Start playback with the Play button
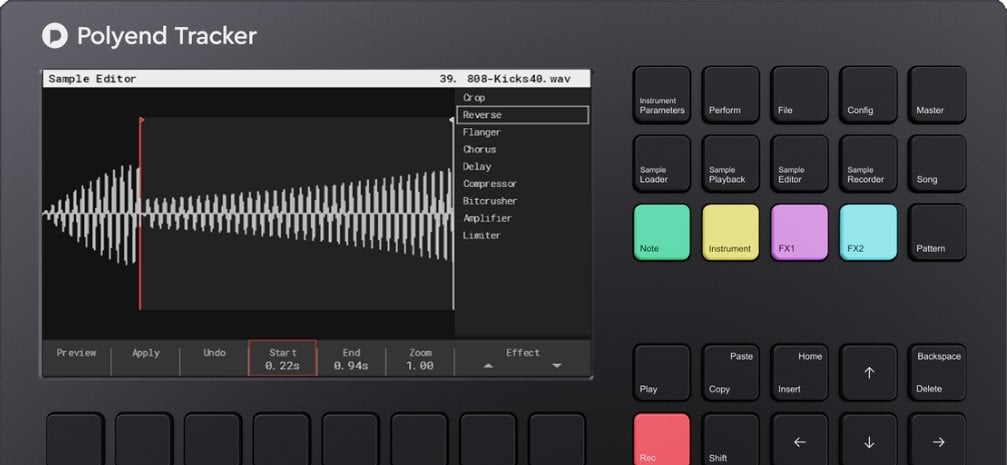The height and width of the screenshot is (465, 1007). pyautogui.click(x=661, y=373)
